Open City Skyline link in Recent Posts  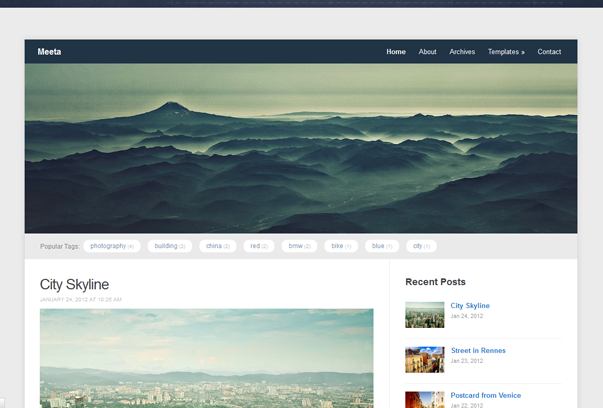pyautogui.click(x=470, y=306)
